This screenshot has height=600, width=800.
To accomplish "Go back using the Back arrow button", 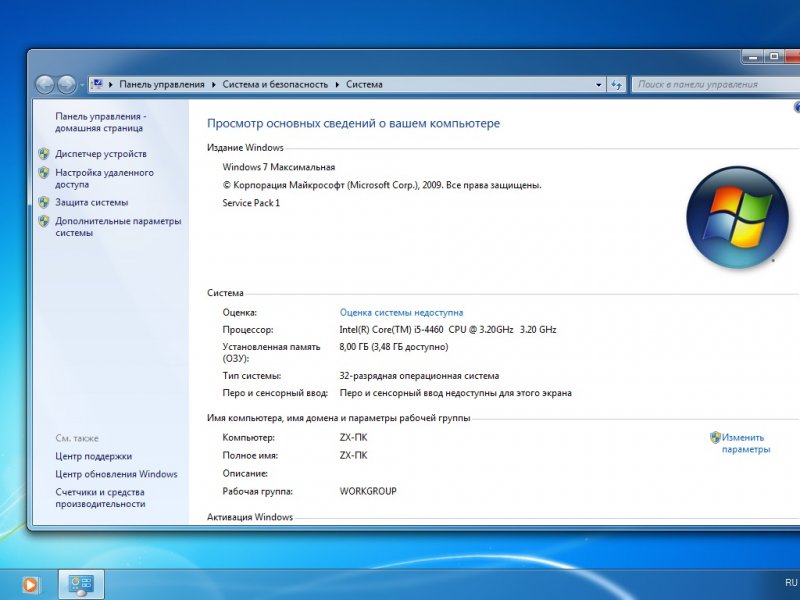I will [45, 84].
